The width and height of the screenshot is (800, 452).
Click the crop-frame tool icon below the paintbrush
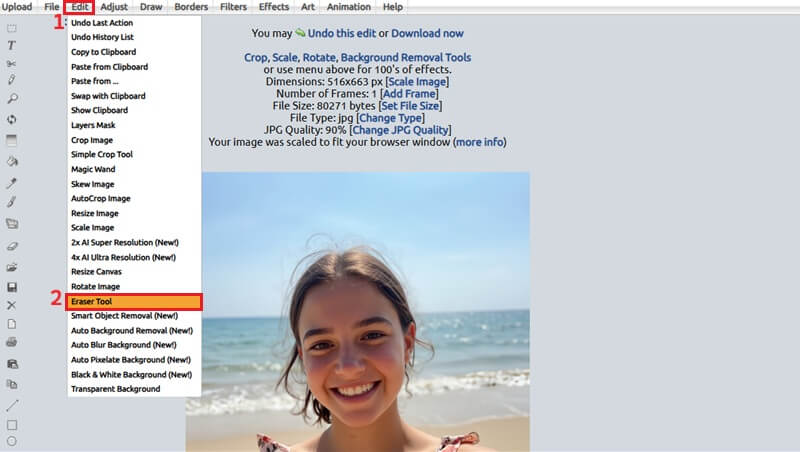pos(12,223)
